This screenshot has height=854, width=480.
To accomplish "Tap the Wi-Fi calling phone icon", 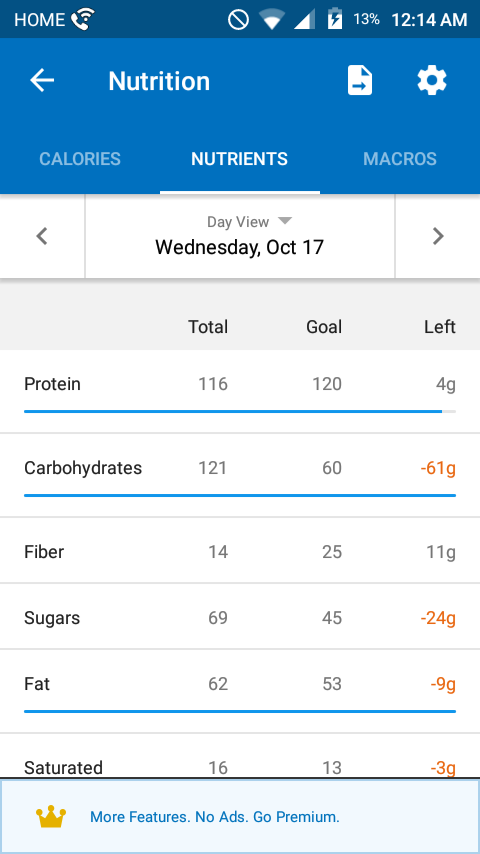I will coord(83,19).
